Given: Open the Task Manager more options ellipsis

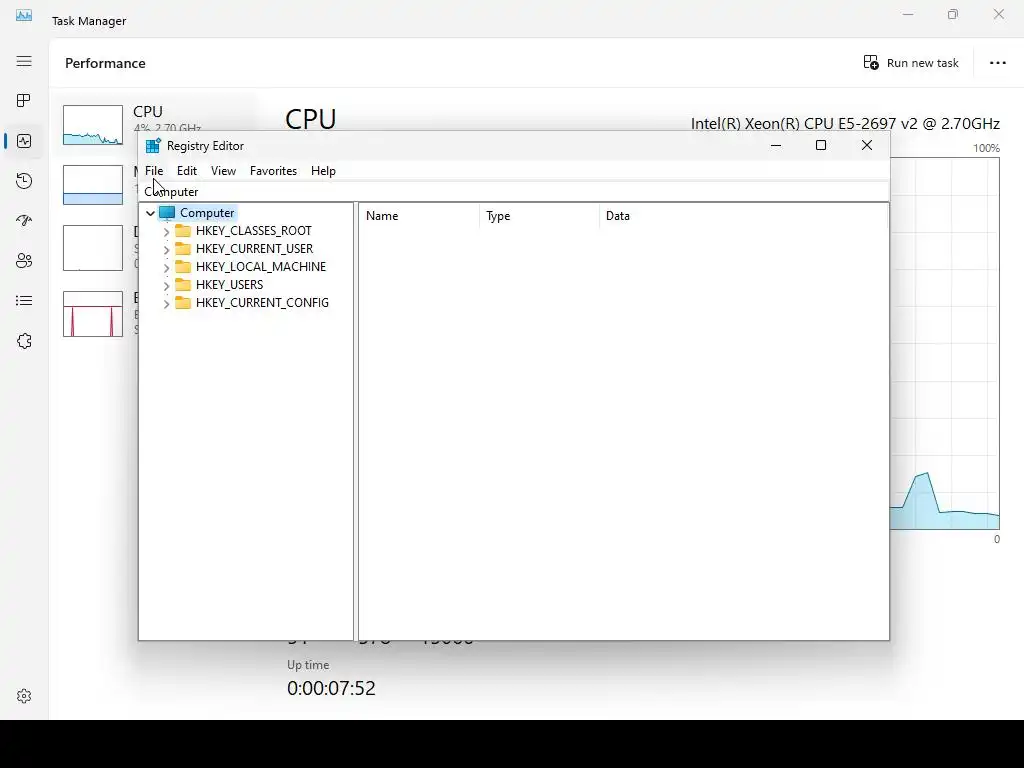Looking at the screenshot, I should 997,63.
